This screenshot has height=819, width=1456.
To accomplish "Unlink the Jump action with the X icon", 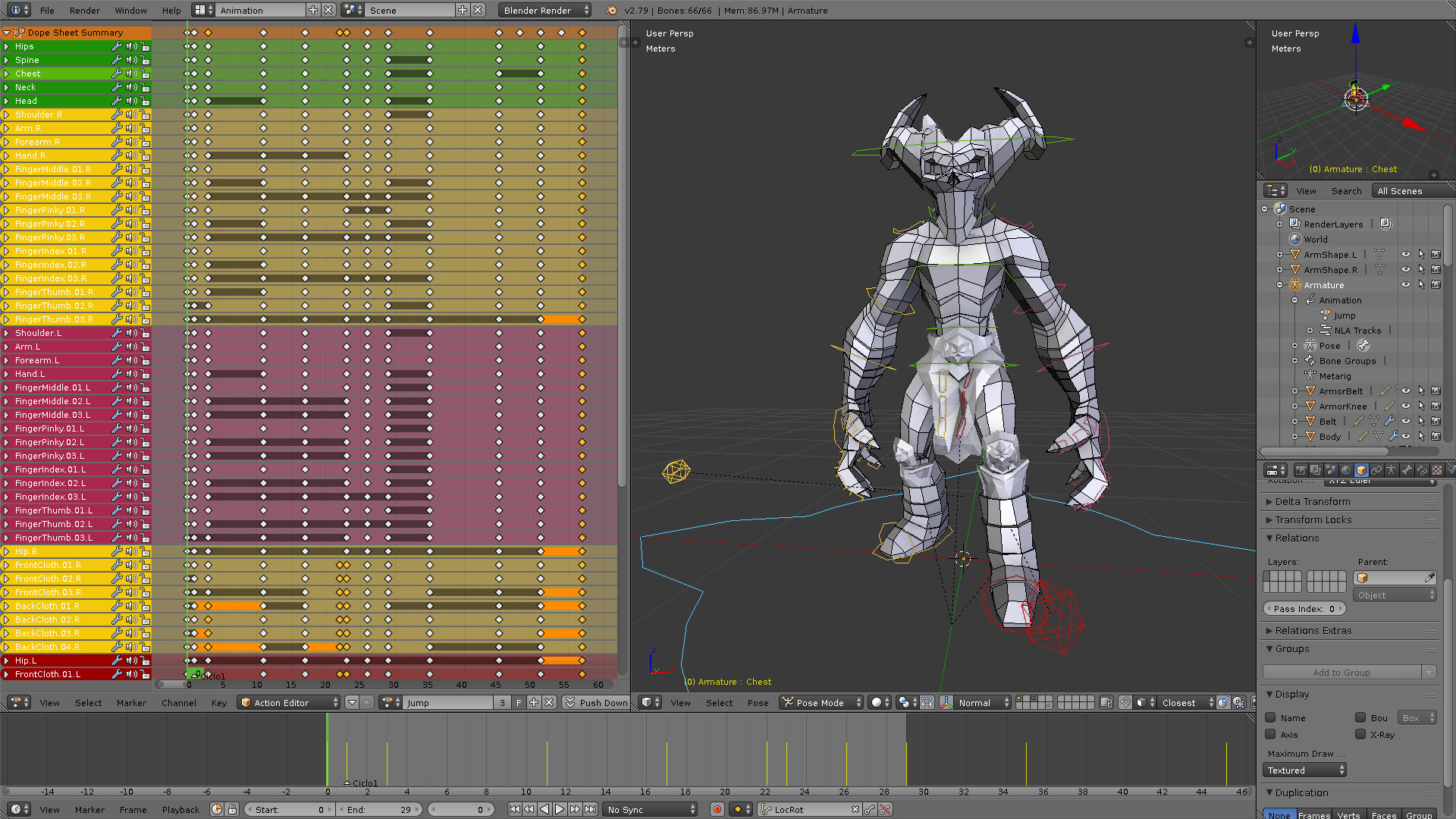I will coord(549,703).
